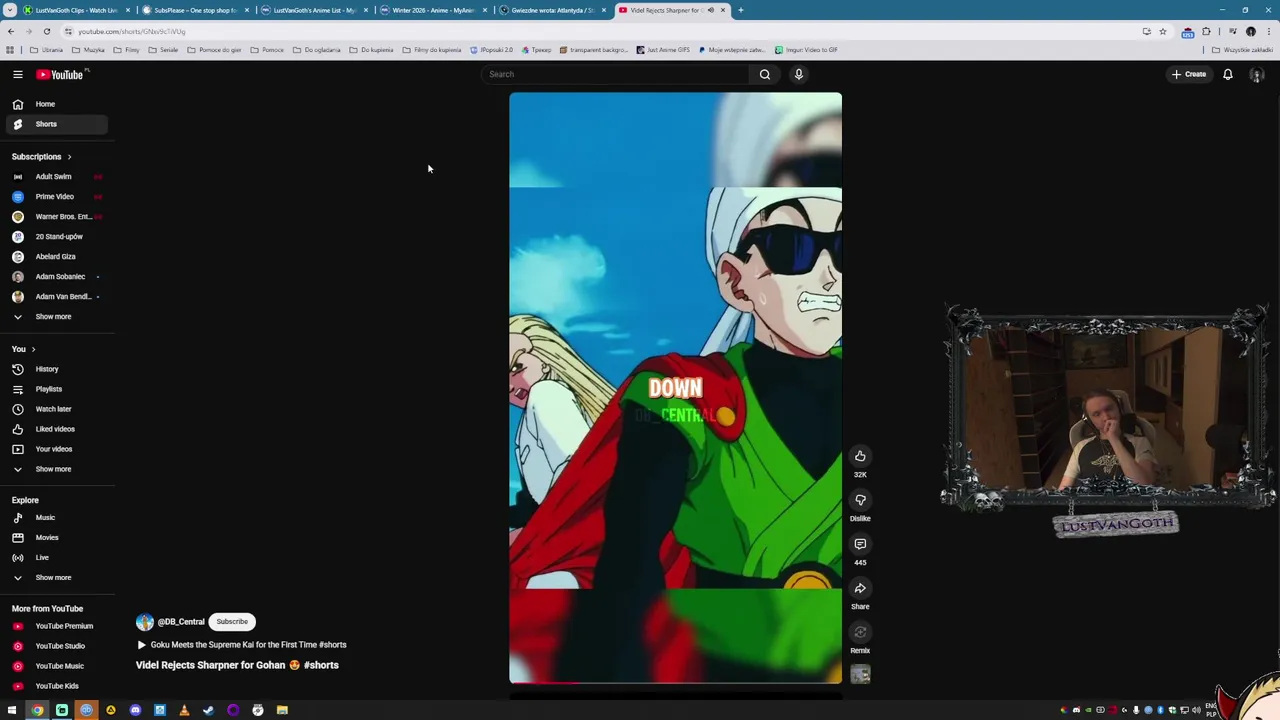
Task: Open Liked videos
Action: click(x=57, y=429)
